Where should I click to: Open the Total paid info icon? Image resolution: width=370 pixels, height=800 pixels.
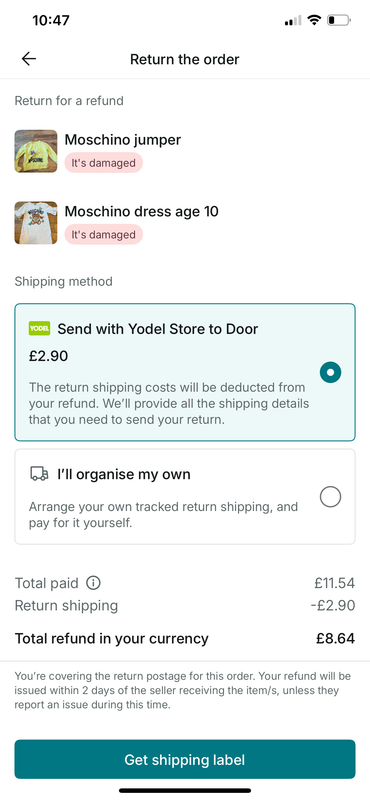coord(93,583)
